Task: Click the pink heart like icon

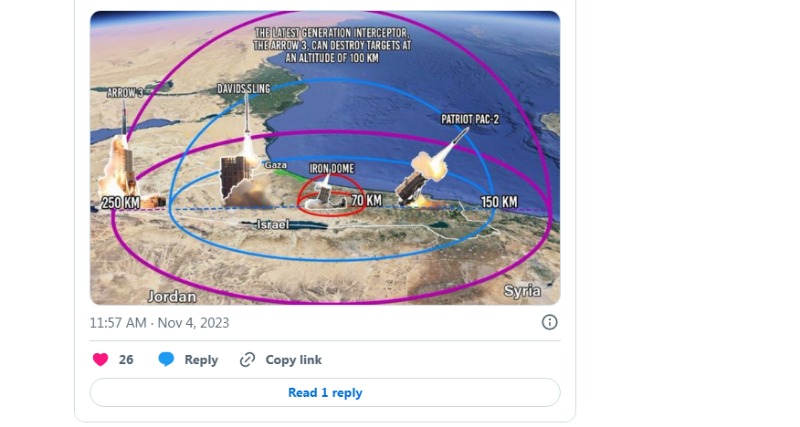Action: (101, 360)
